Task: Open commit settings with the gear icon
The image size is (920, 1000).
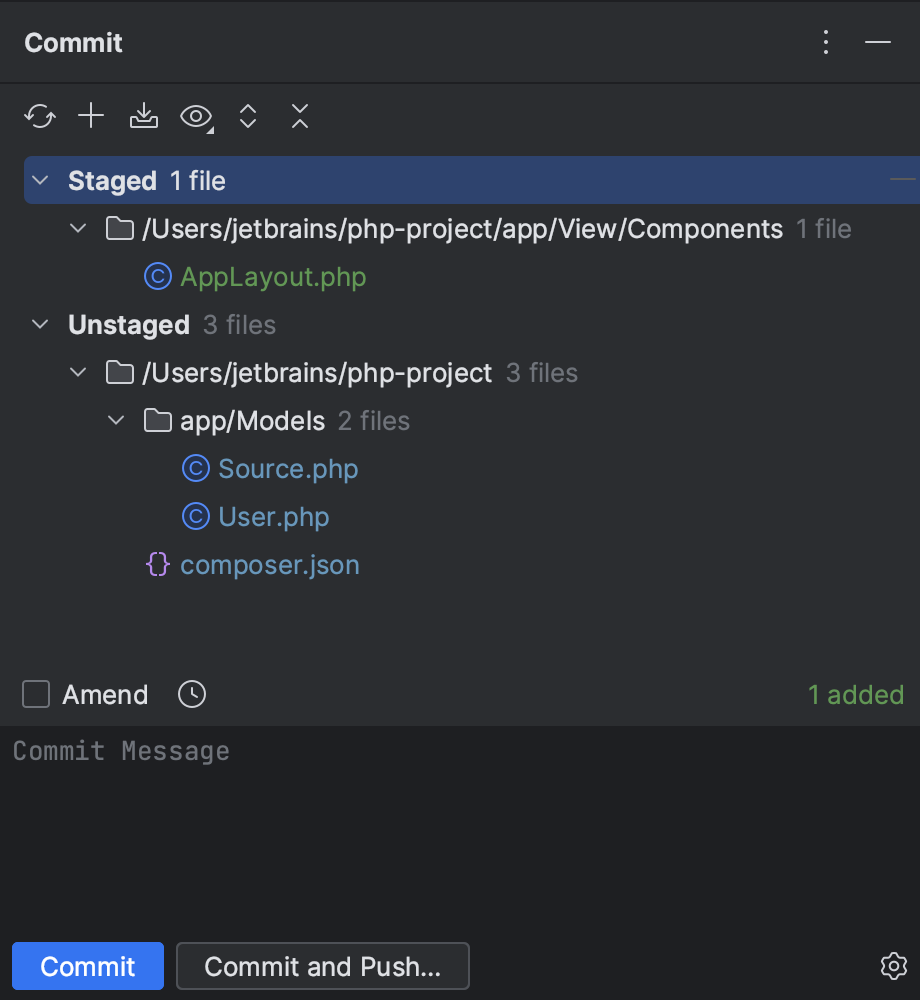Action: [893, 966]
